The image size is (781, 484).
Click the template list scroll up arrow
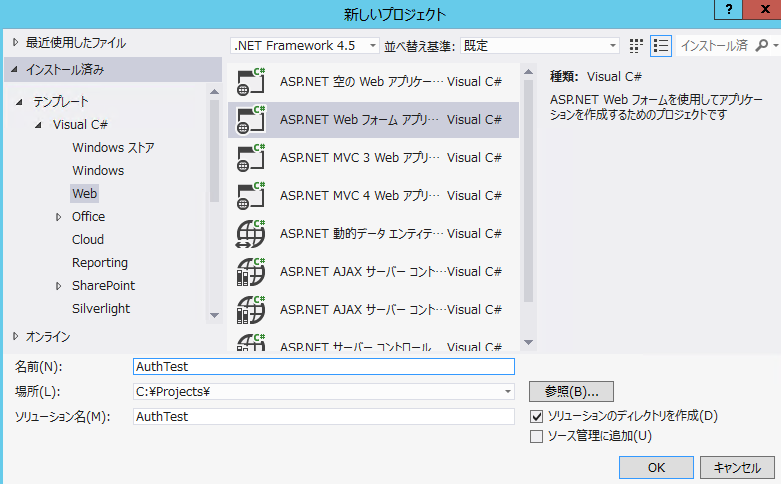(528, 72)
